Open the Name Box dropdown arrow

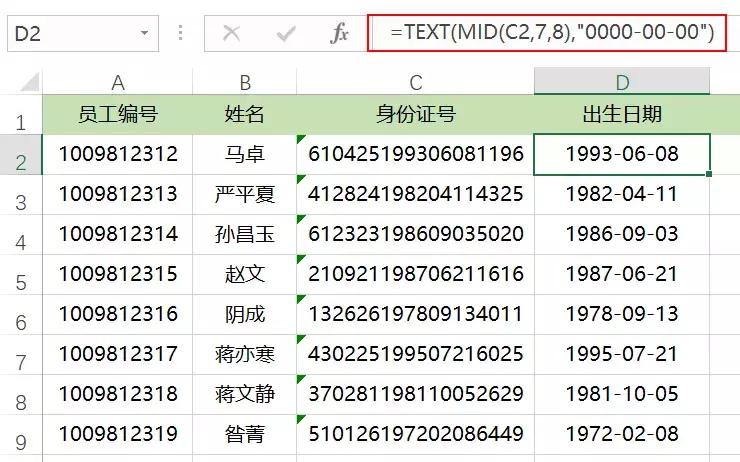coord(144,33)
